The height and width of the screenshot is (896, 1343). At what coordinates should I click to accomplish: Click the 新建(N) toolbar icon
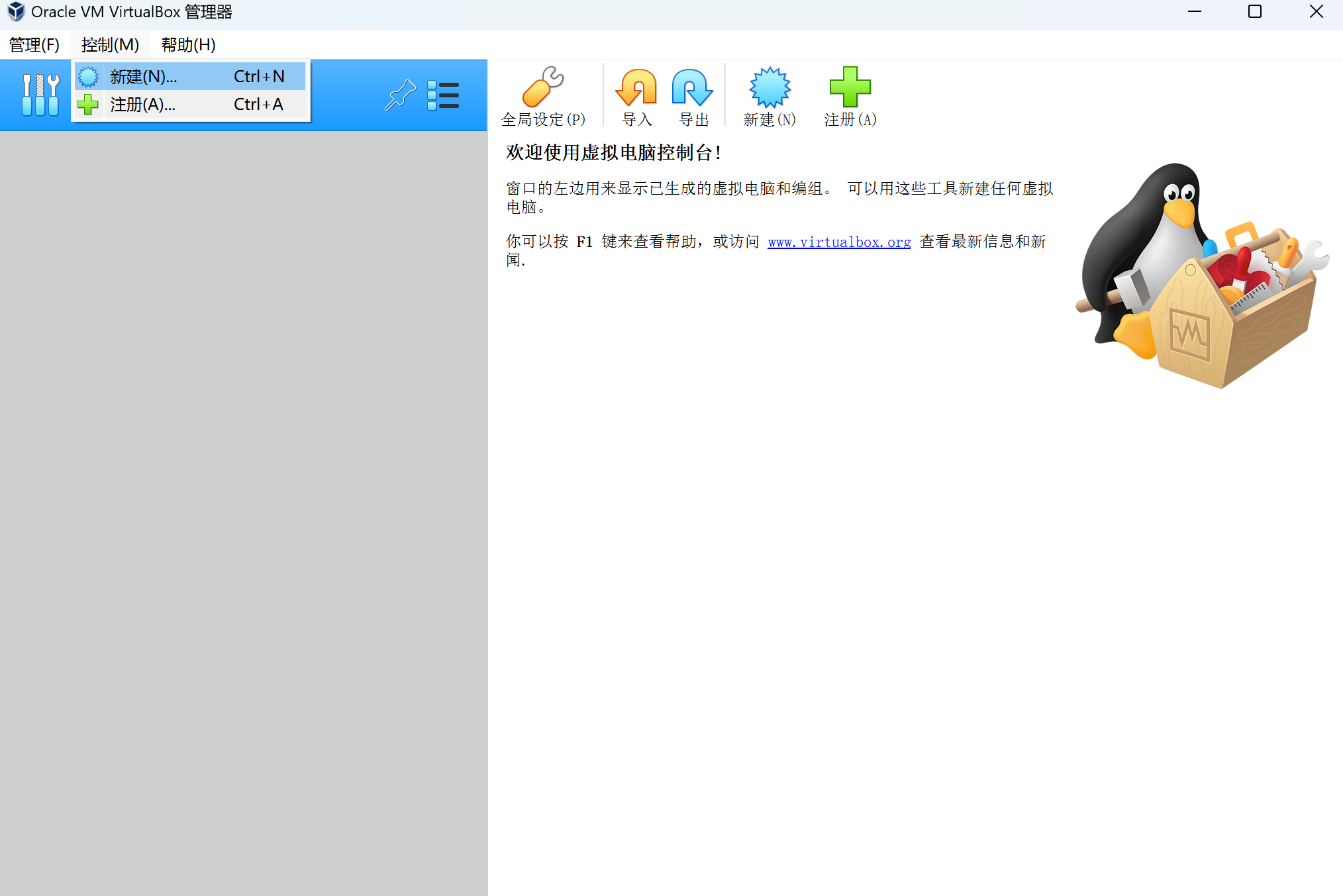pos(770,97)
